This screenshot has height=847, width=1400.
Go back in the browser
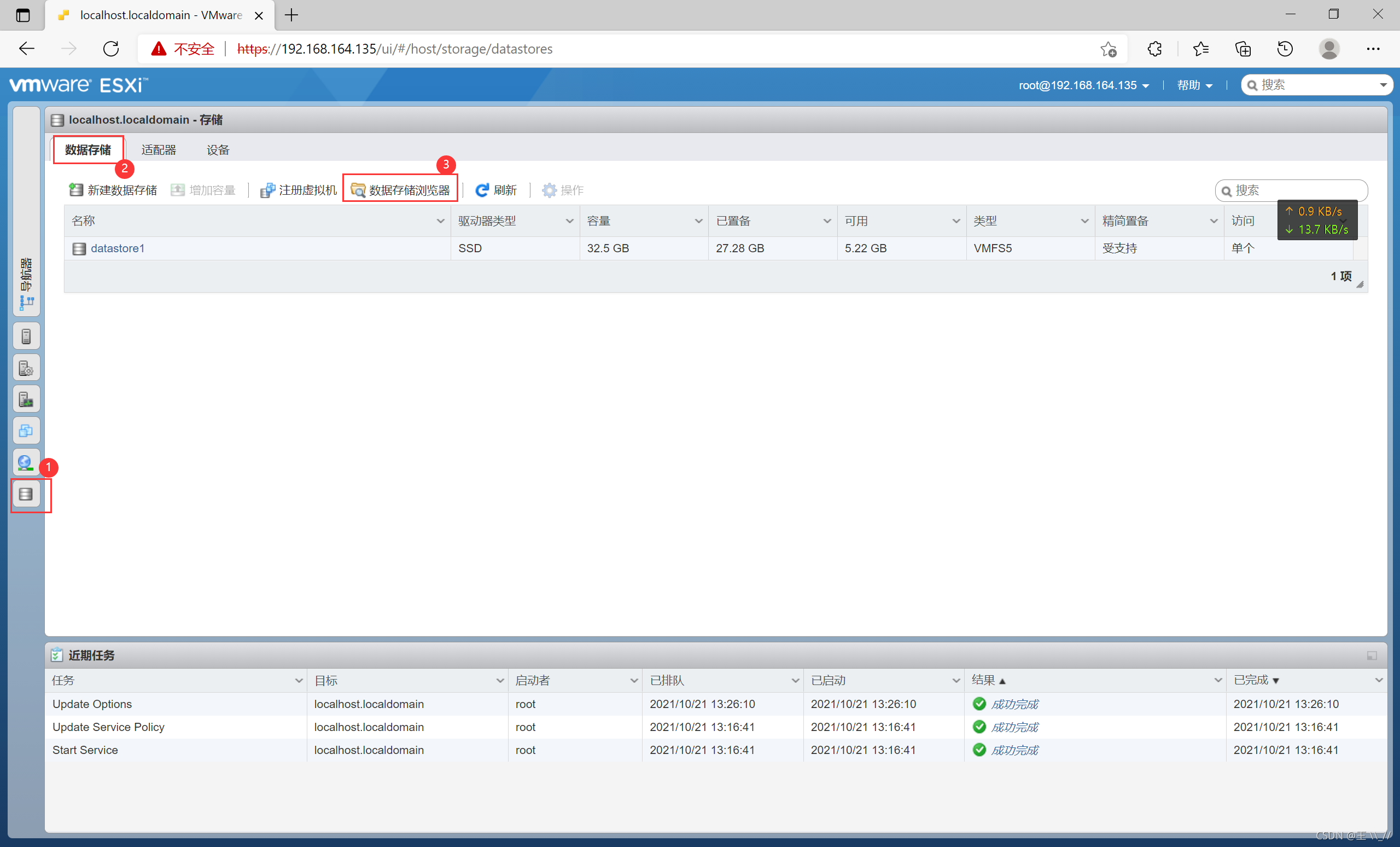click(x=27, y=49)
